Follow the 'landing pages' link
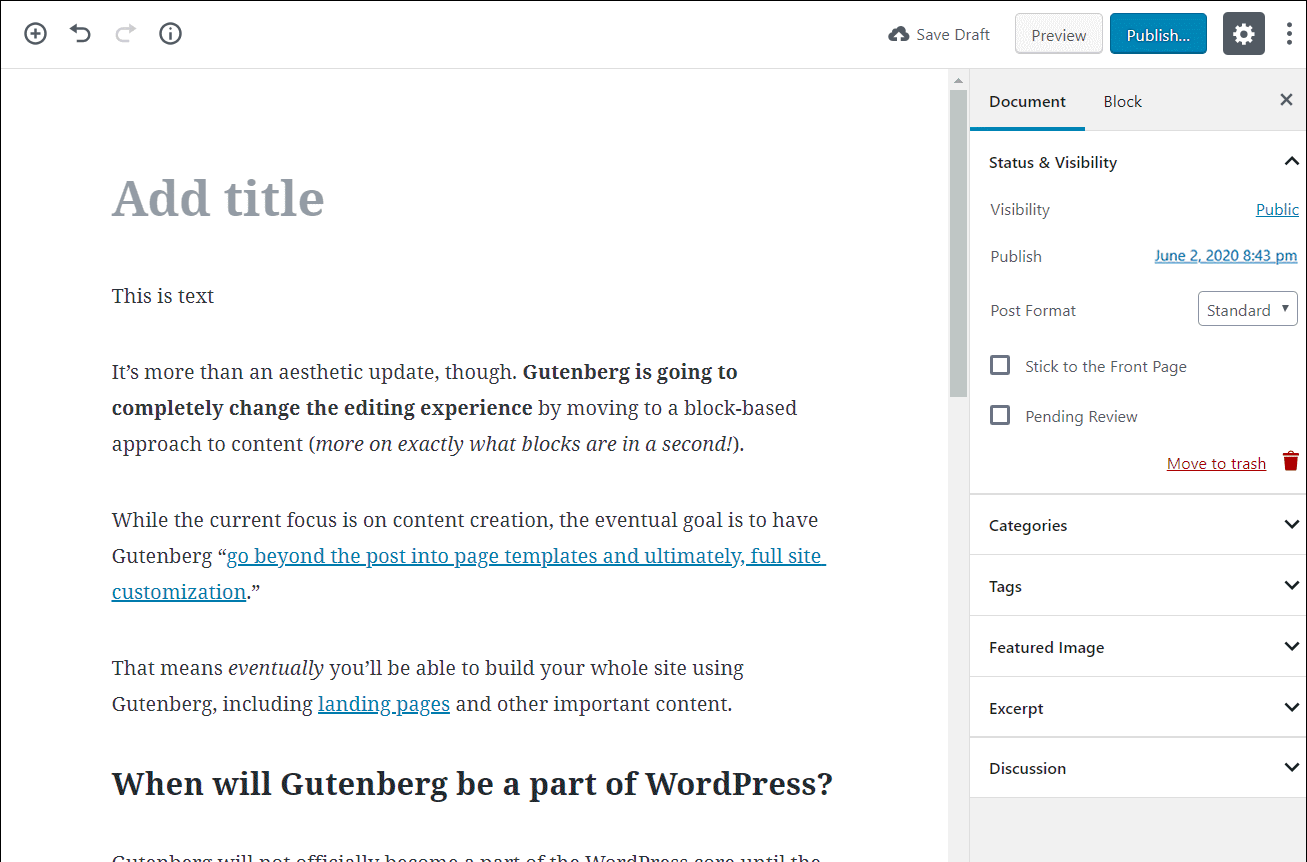This screenshot has height=862, width=1307. pos(384,704)
